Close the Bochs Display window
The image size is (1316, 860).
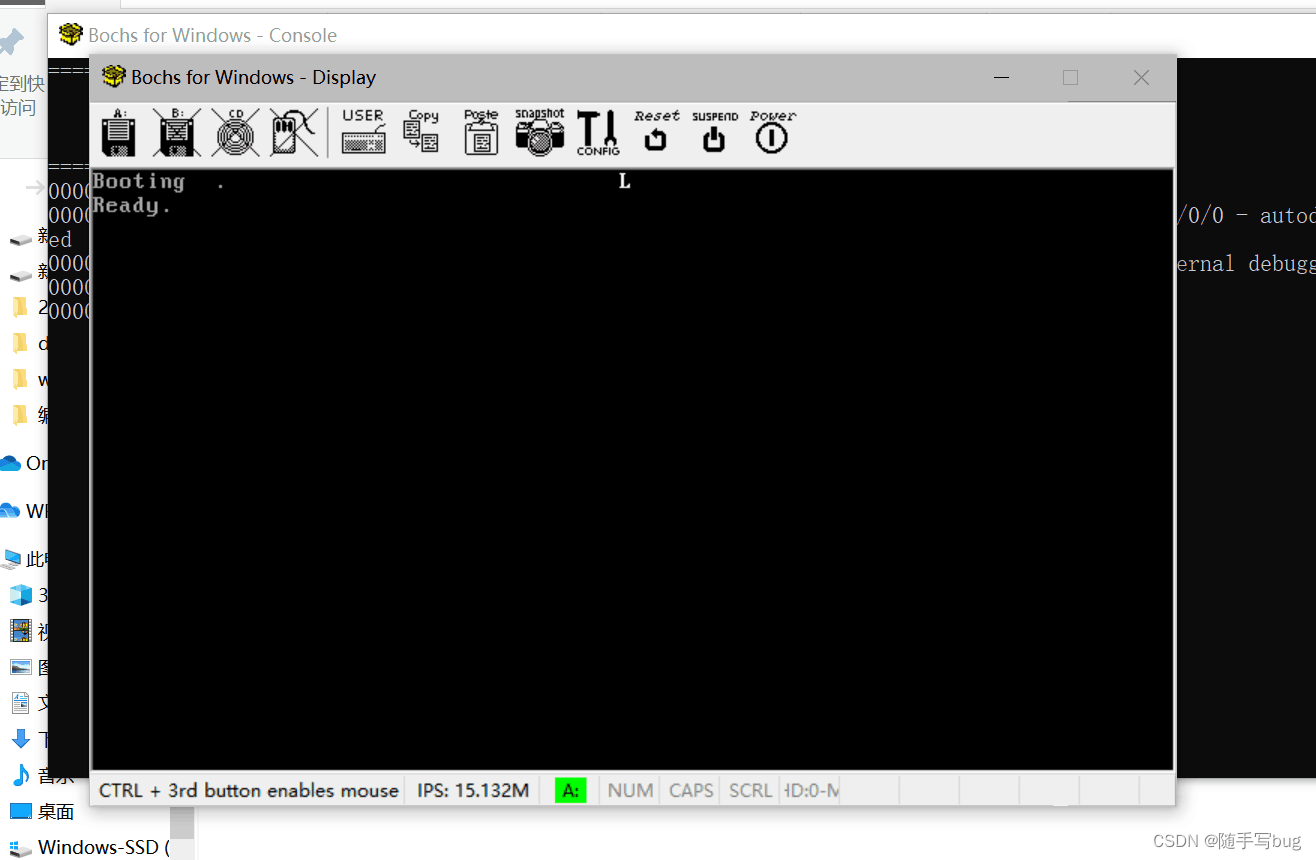pyautogui.click(x=1141, y=77)
